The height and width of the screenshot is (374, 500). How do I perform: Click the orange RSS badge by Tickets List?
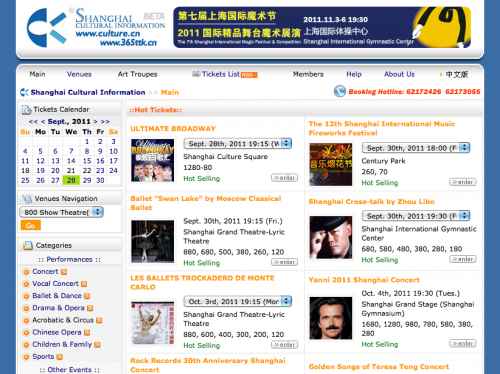click(x=249, y=75)
